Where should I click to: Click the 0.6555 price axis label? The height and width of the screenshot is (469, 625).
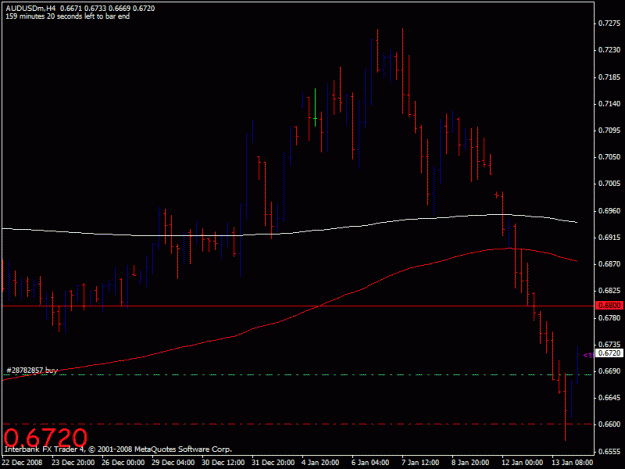(x=609, y=452)
